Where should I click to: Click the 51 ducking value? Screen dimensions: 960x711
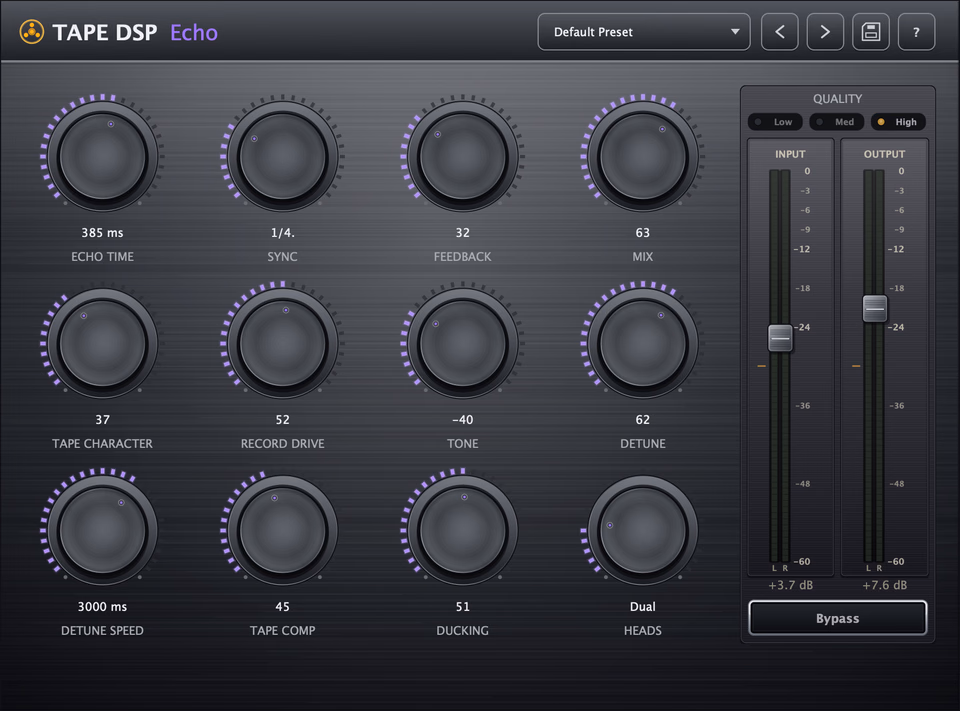(462, 606)
